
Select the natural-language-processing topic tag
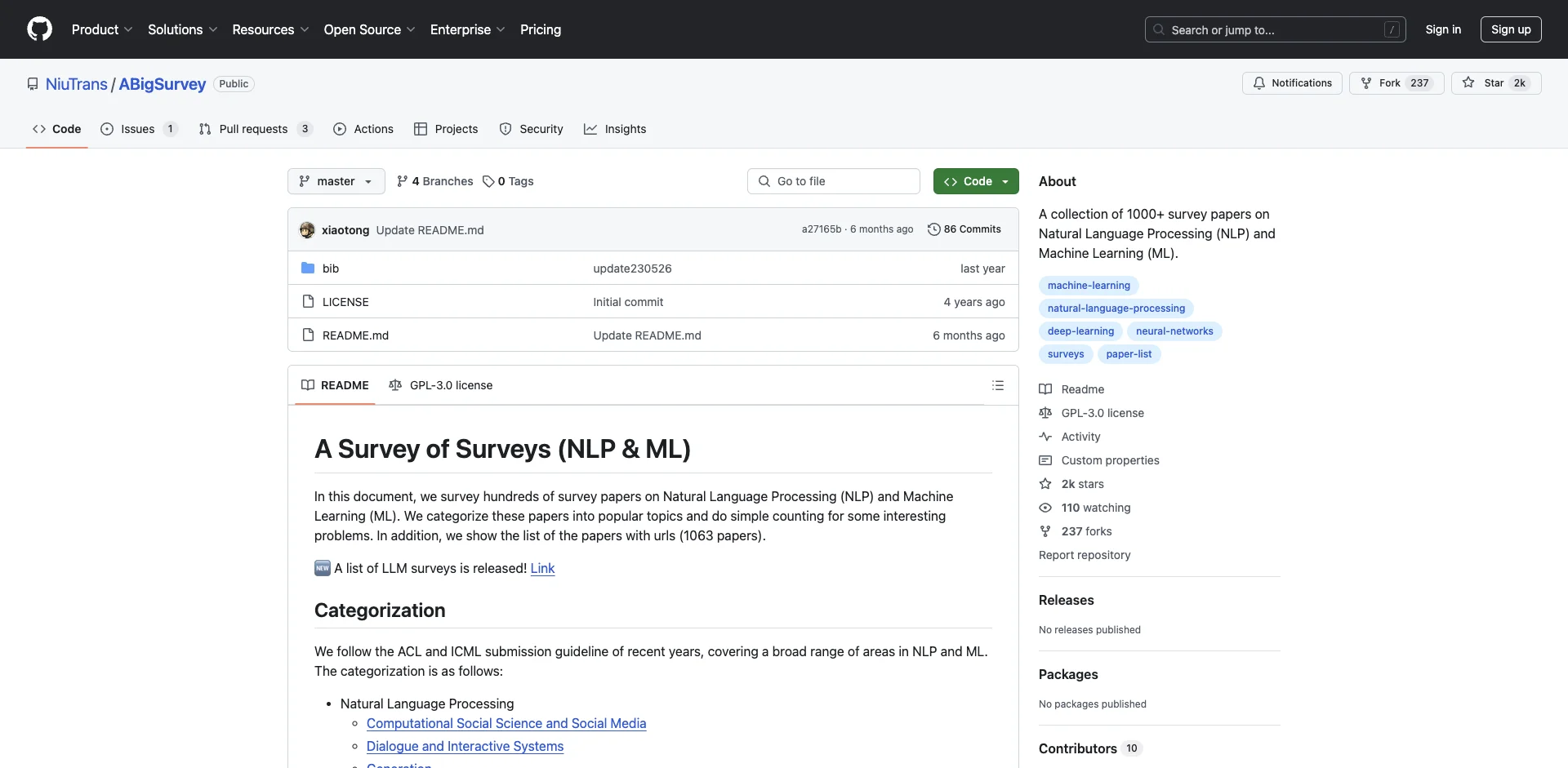point(1116,309)
